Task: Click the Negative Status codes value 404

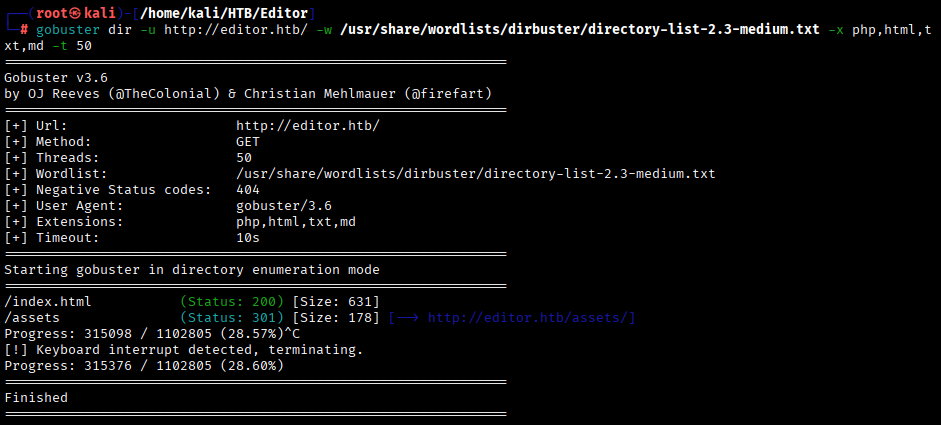Action: tap(248, 190)
